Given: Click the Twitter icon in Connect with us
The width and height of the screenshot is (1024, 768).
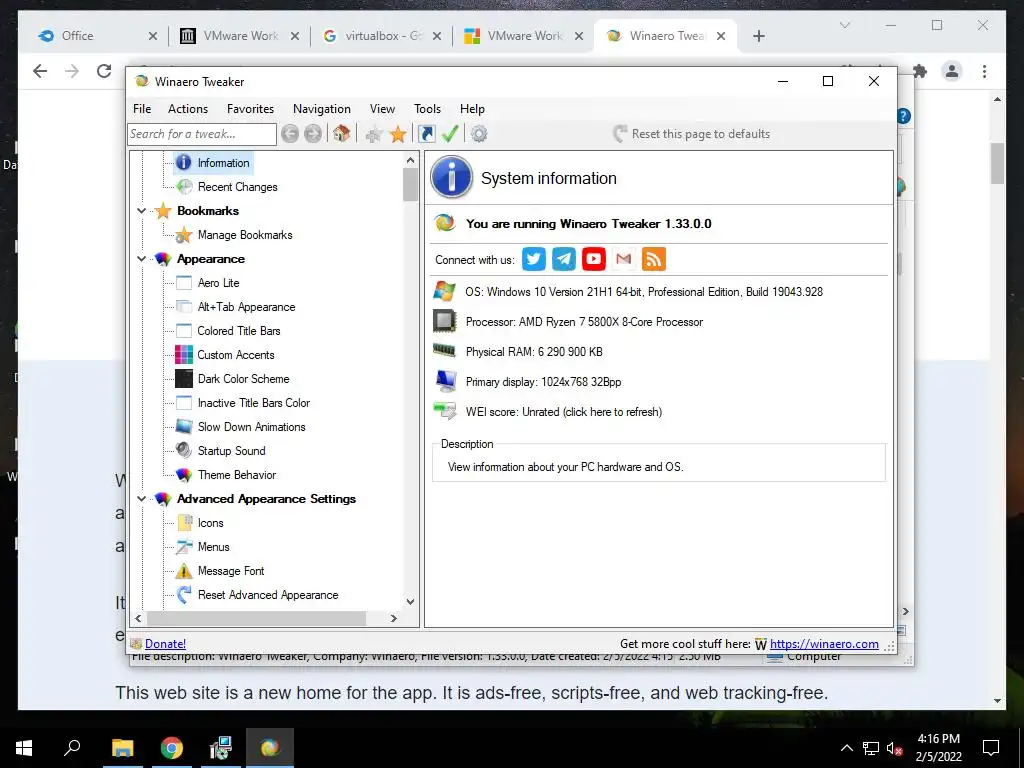Looking at the screenshot, I should [534, 259].
